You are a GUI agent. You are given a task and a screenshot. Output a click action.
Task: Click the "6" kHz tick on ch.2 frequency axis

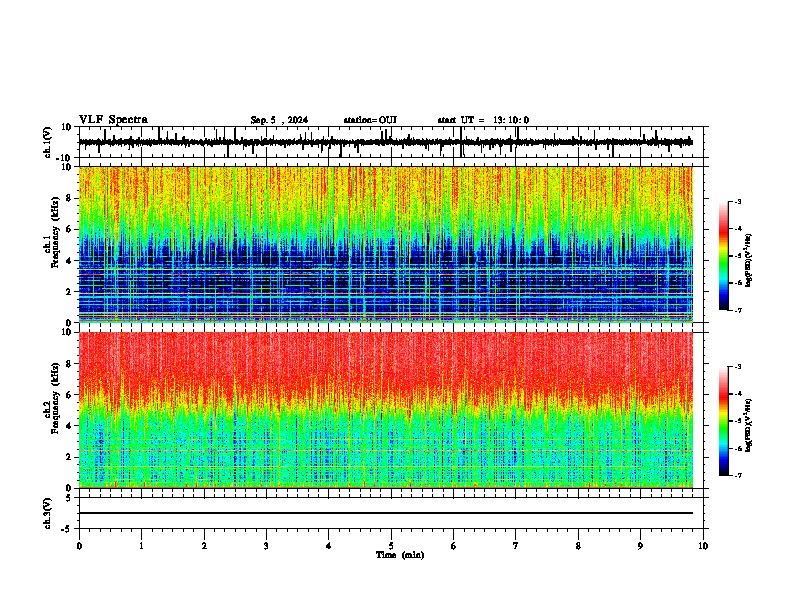69,395
